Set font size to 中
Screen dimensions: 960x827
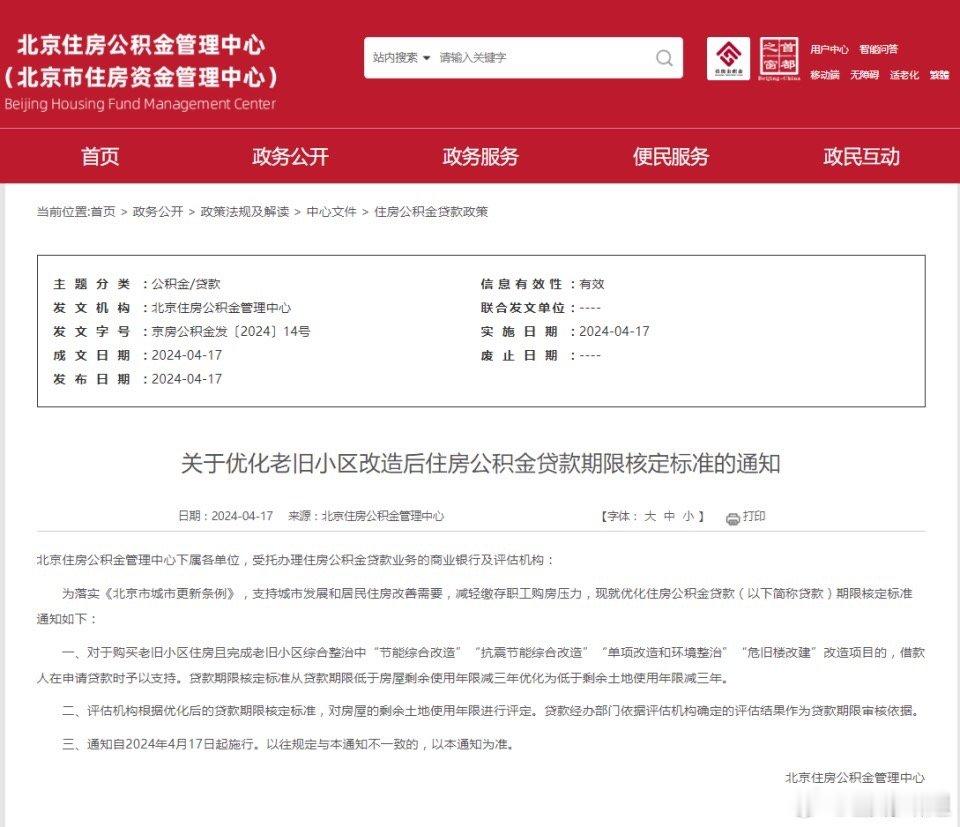(669, 516)
